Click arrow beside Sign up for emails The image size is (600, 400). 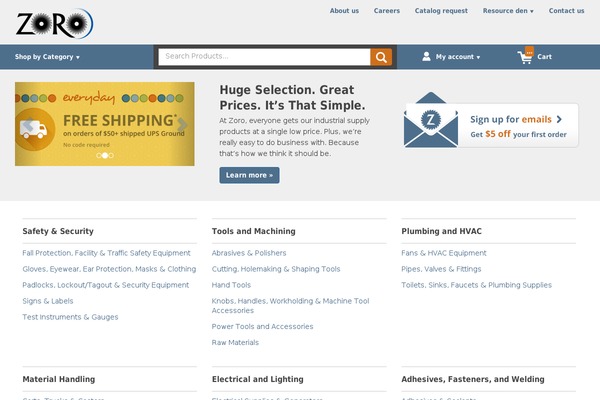point(559,119)
